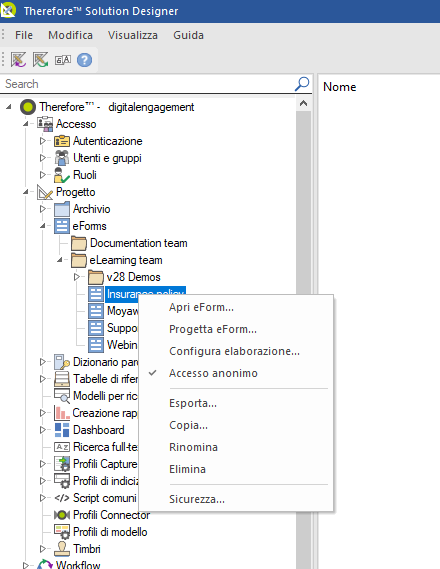This screenshot has width=440, height=569.
Task: Click the Insurance policy form icon
Action: click(x=96, y=294)
